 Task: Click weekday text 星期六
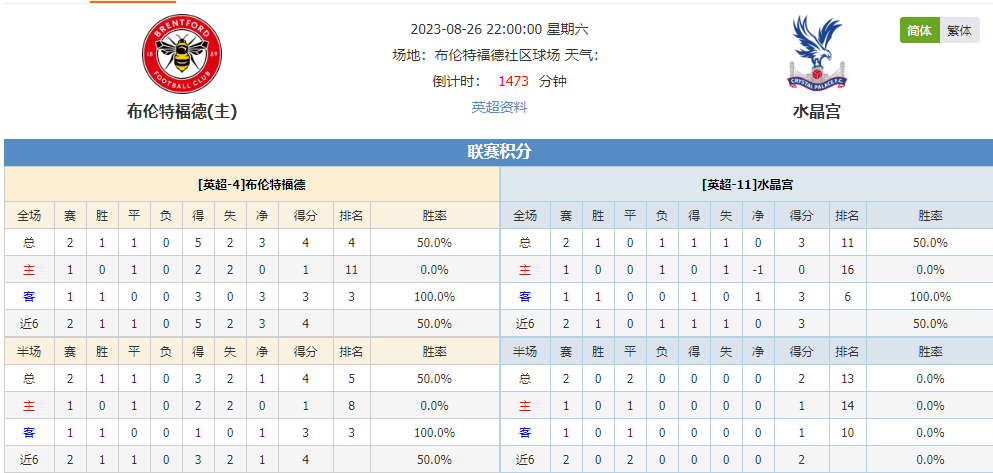(568, 29)
